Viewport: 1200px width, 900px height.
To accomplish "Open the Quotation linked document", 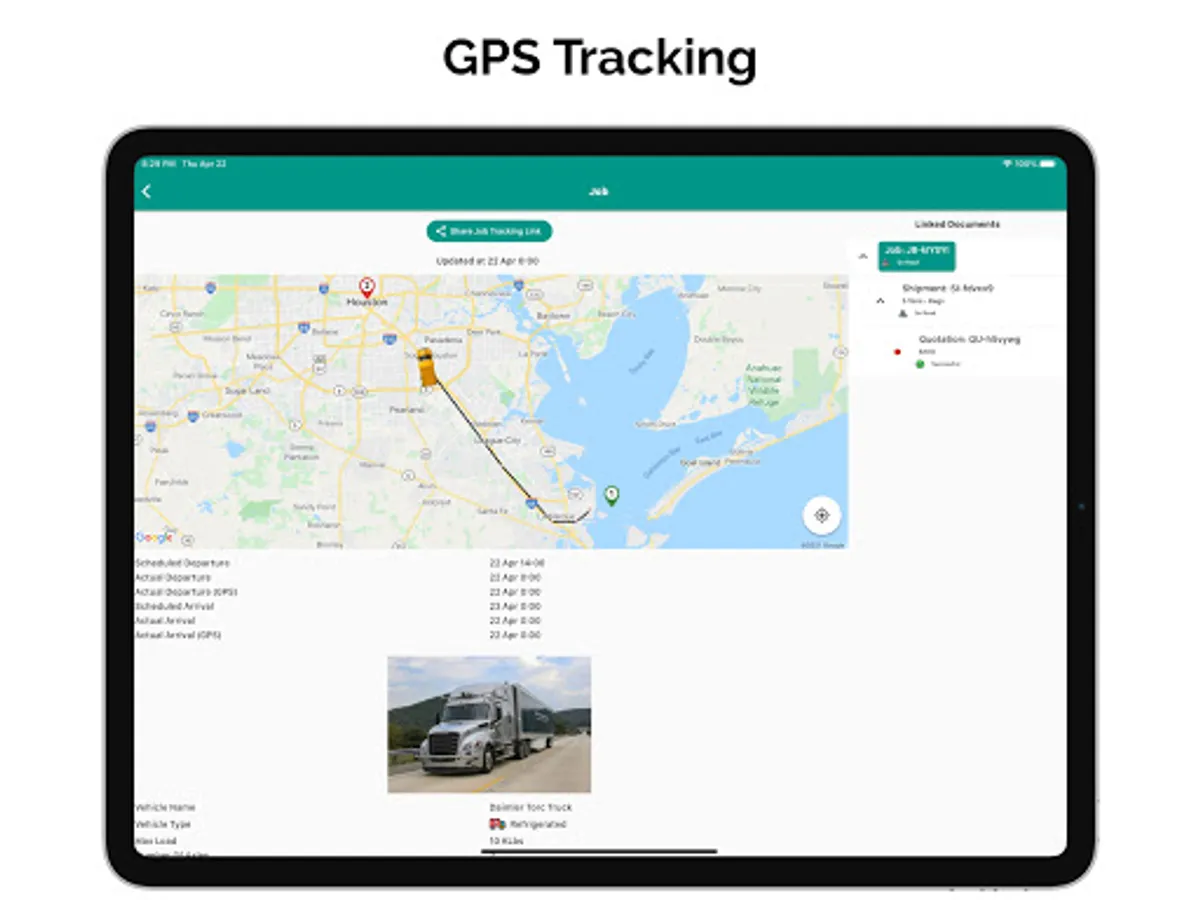I will [969, 339].
